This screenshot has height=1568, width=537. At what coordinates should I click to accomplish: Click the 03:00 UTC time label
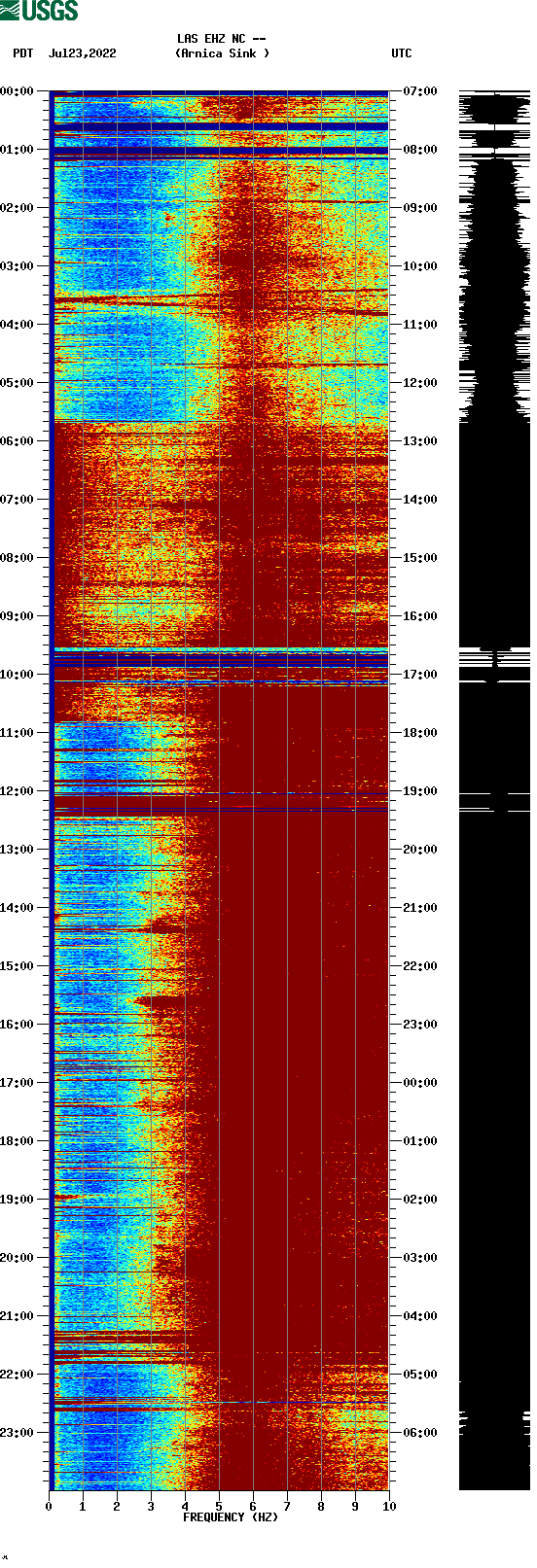420,1258
